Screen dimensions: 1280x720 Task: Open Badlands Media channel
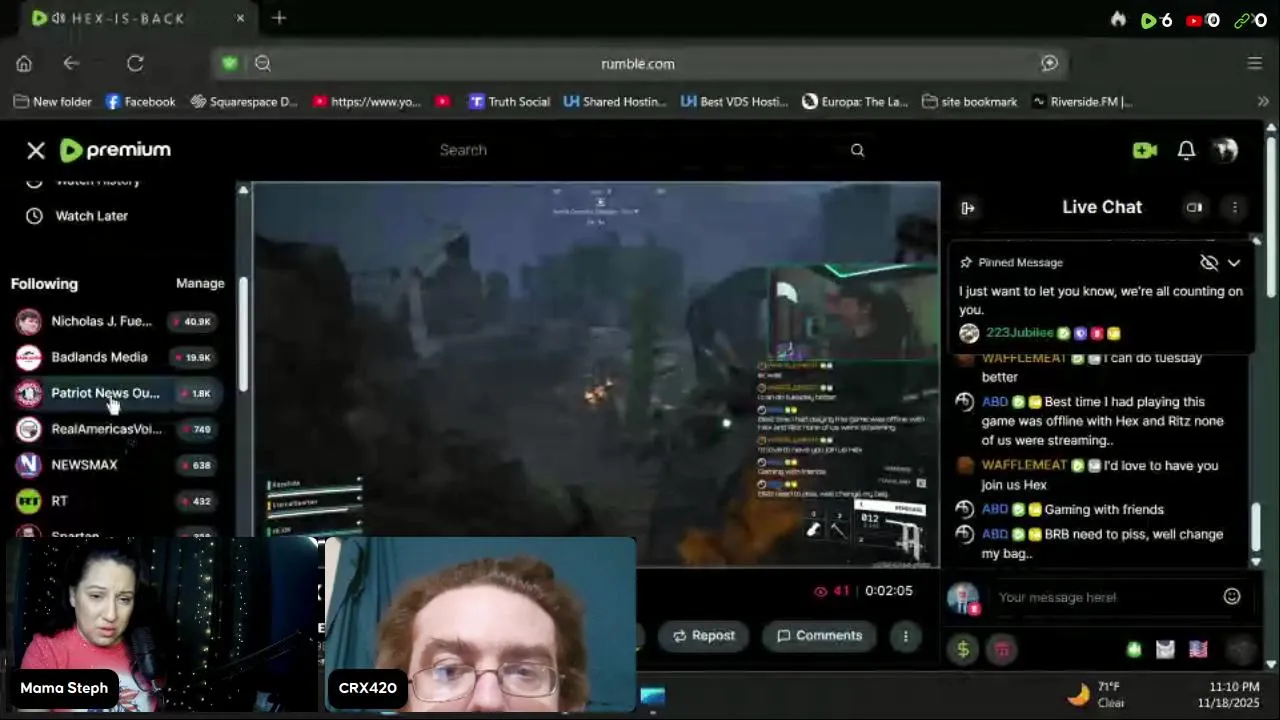click(116, 357)
